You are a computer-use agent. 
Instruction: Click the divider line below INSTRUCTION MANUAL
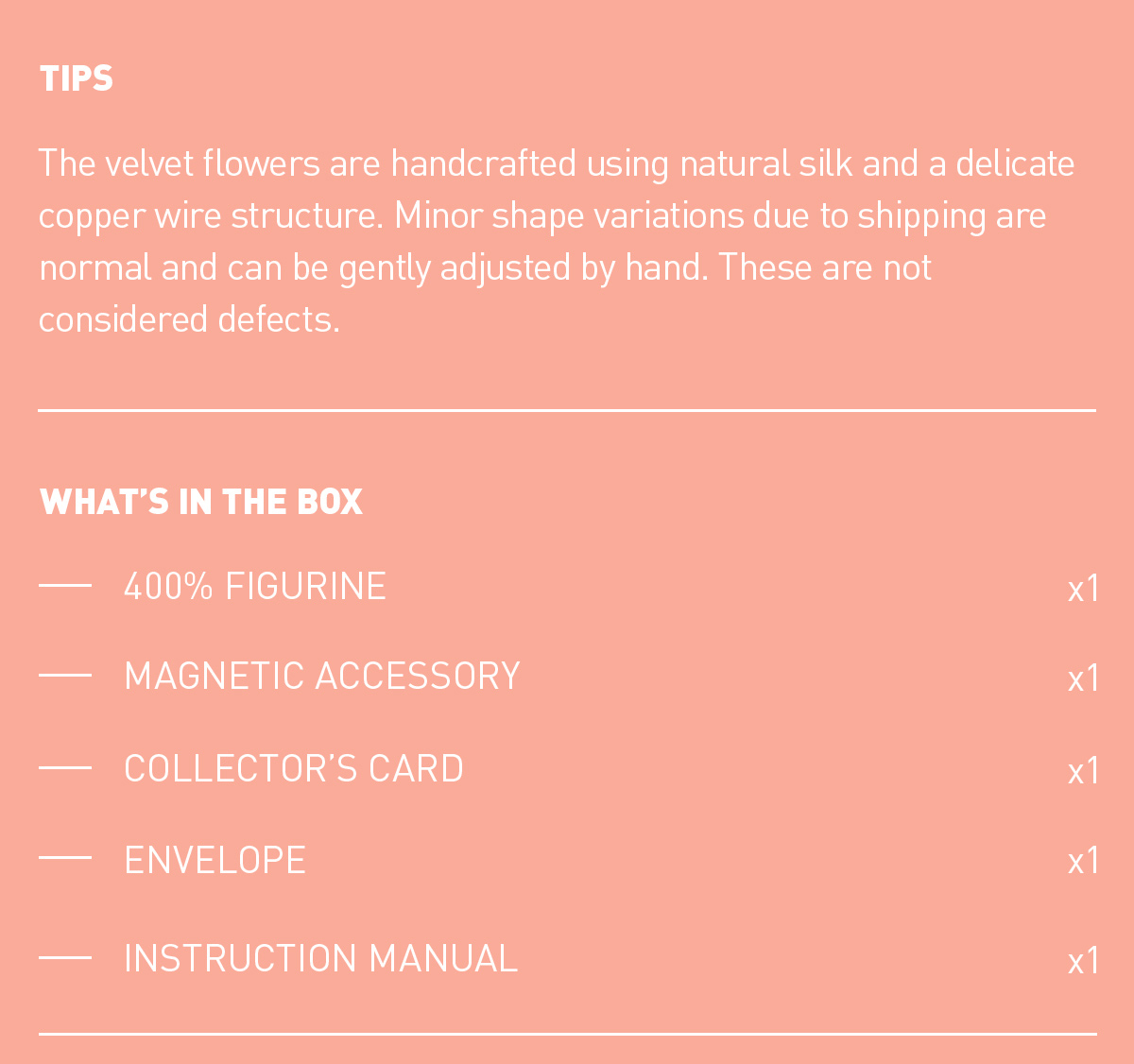click(567, 1034)
